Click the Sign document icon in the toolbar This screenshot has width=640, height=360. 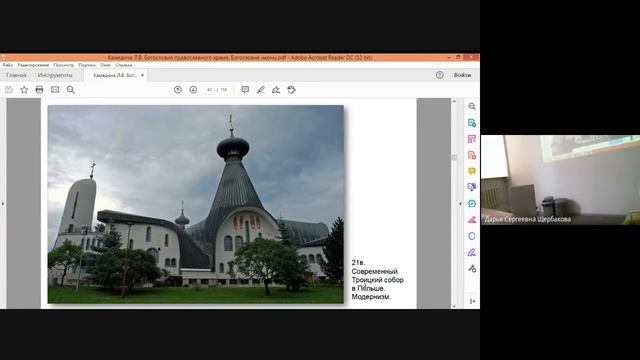276,90
